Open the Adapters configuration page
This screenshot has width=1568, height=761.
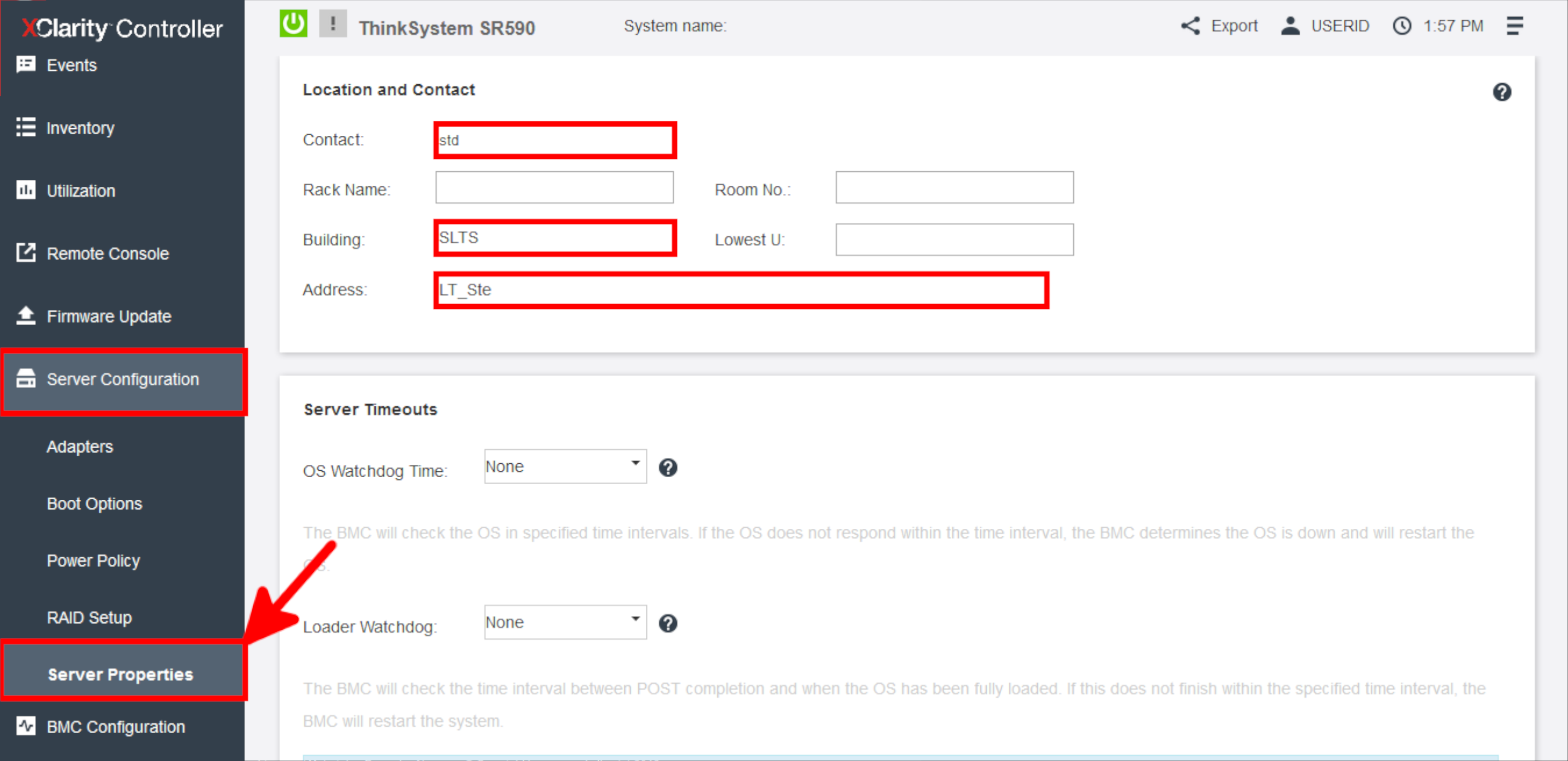coord(80,446)
